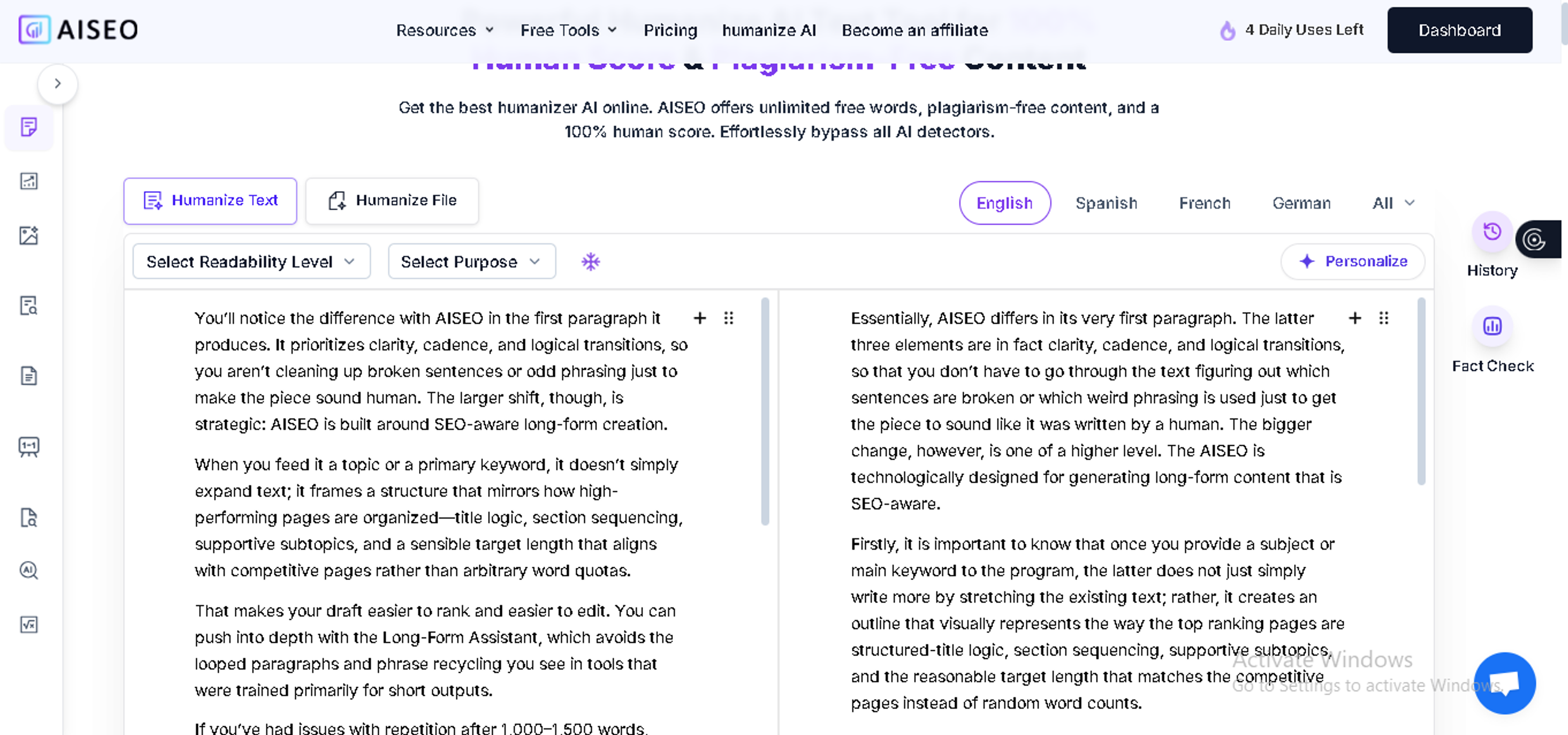Switch to the Humanize File tab
This screenshot has width=1568, height=735.
click(392, 200)
